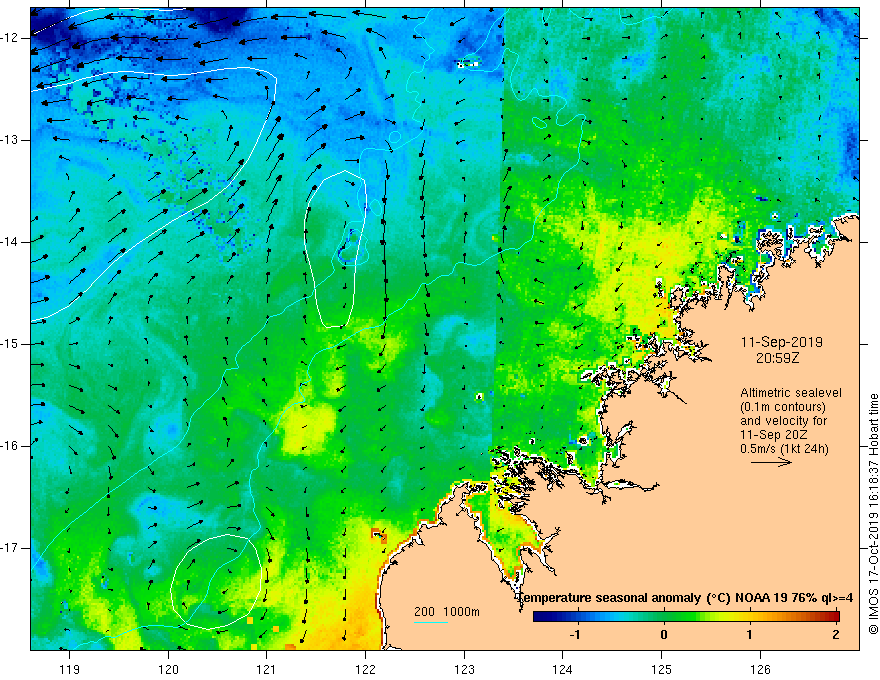Click longitude axis label 124

[563, 669]
